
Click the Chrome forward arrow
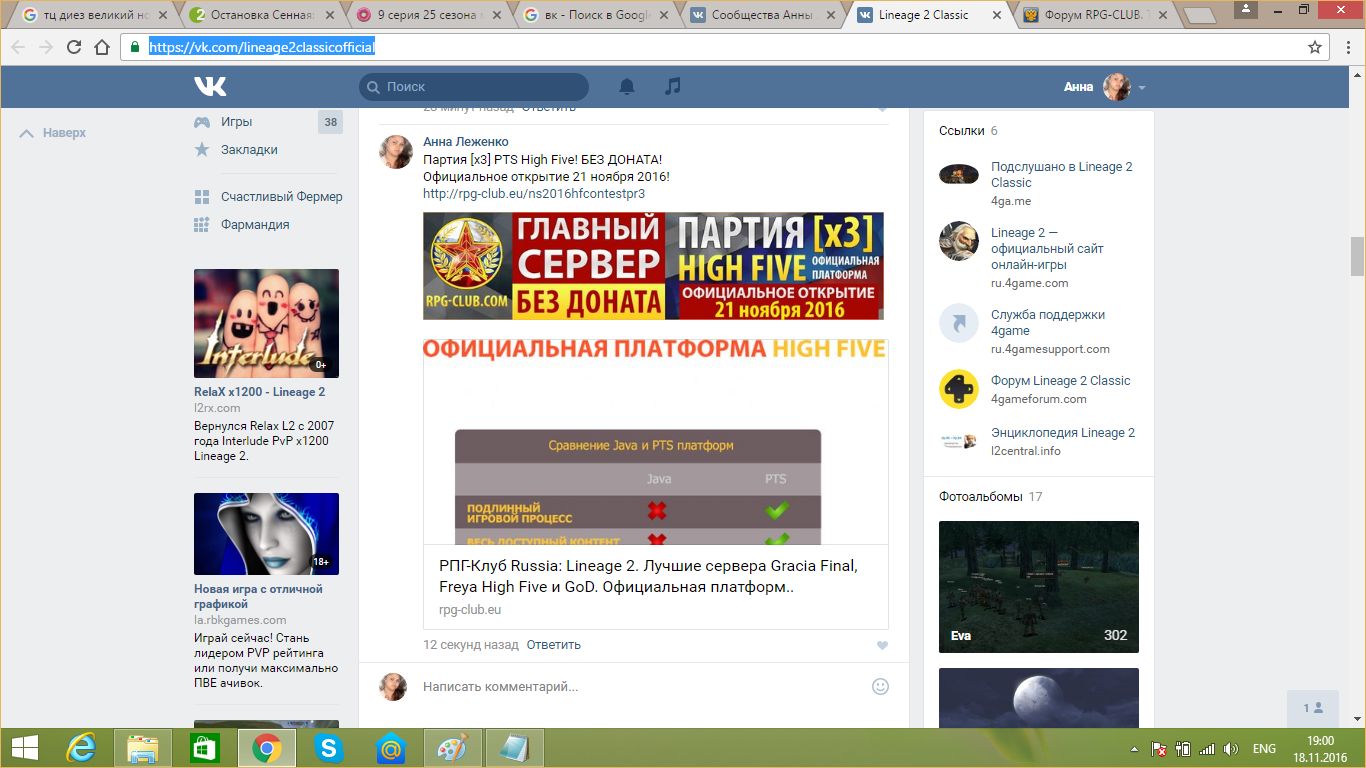pyautogui.click(x=45, y=47)
